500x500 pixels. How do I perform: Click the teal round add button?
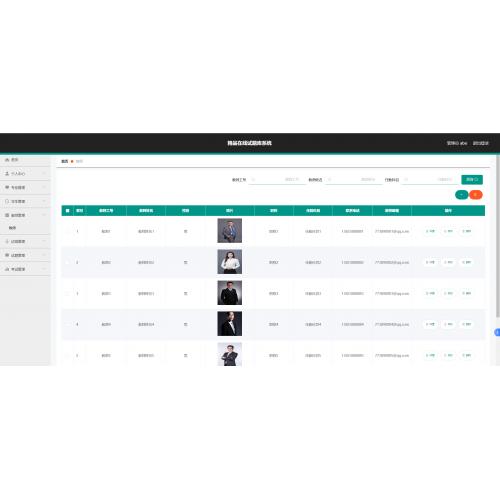point(462,195)
